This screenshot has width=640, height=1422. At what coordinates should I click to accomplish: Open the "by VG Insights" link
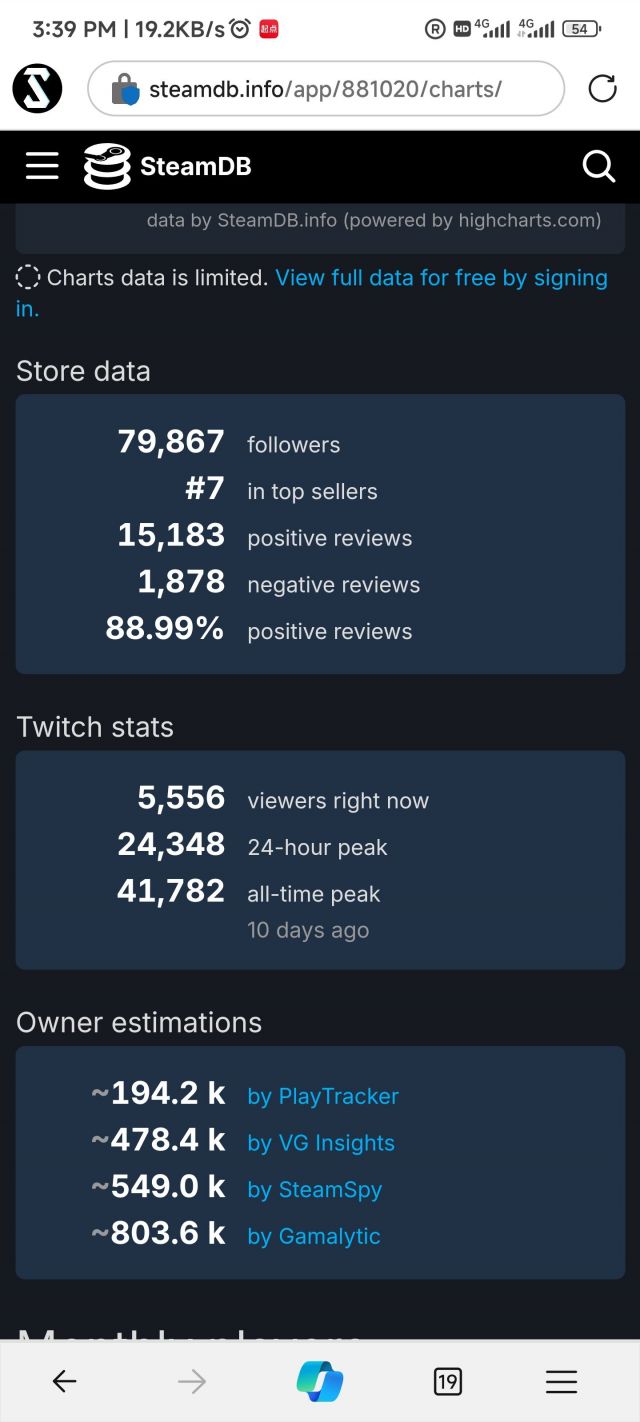tap(321, 1143)
